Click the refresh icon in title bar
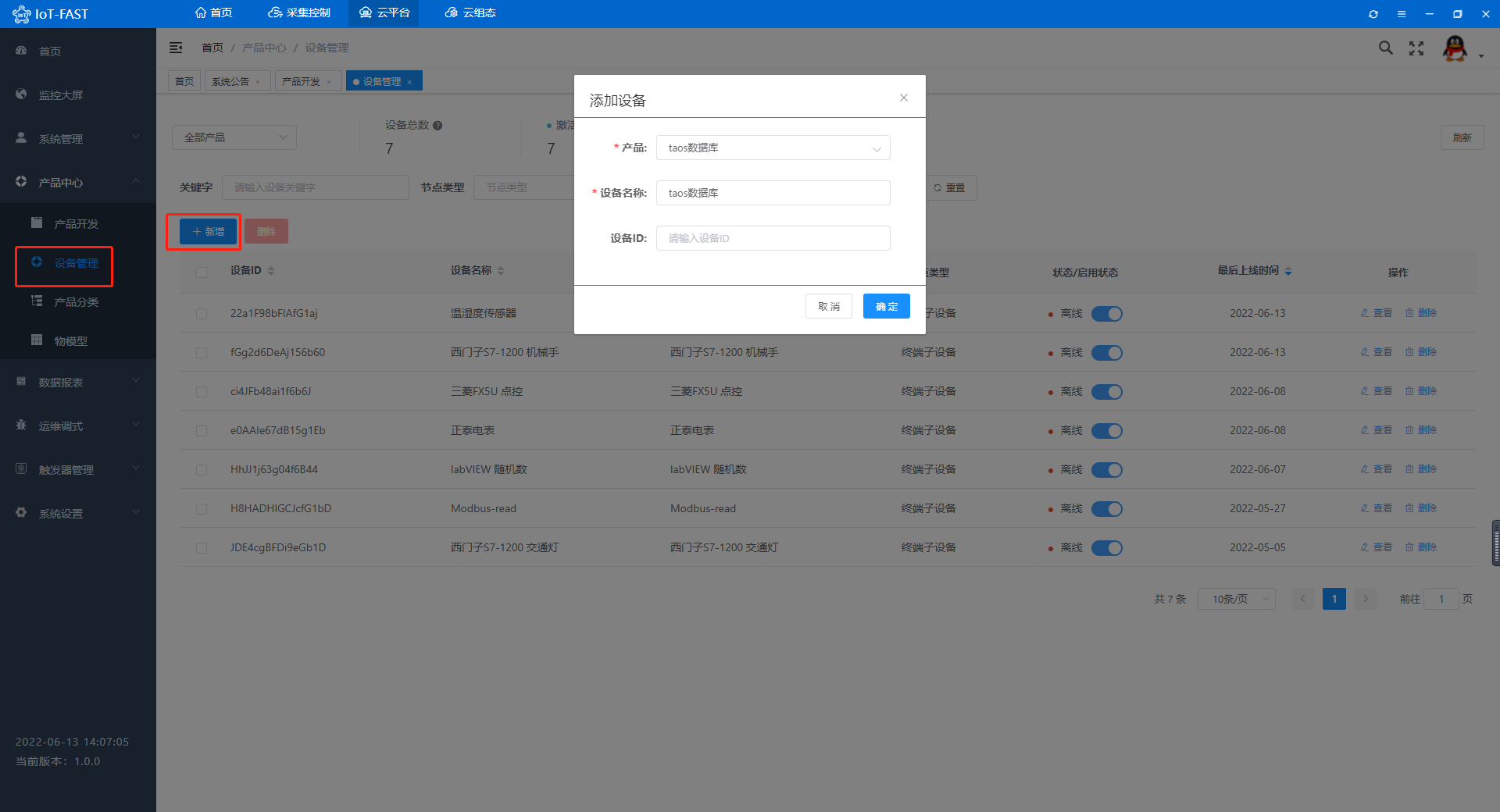Image resolution: width=1500 pixels, height=812 pixels. pos(1373,14)
